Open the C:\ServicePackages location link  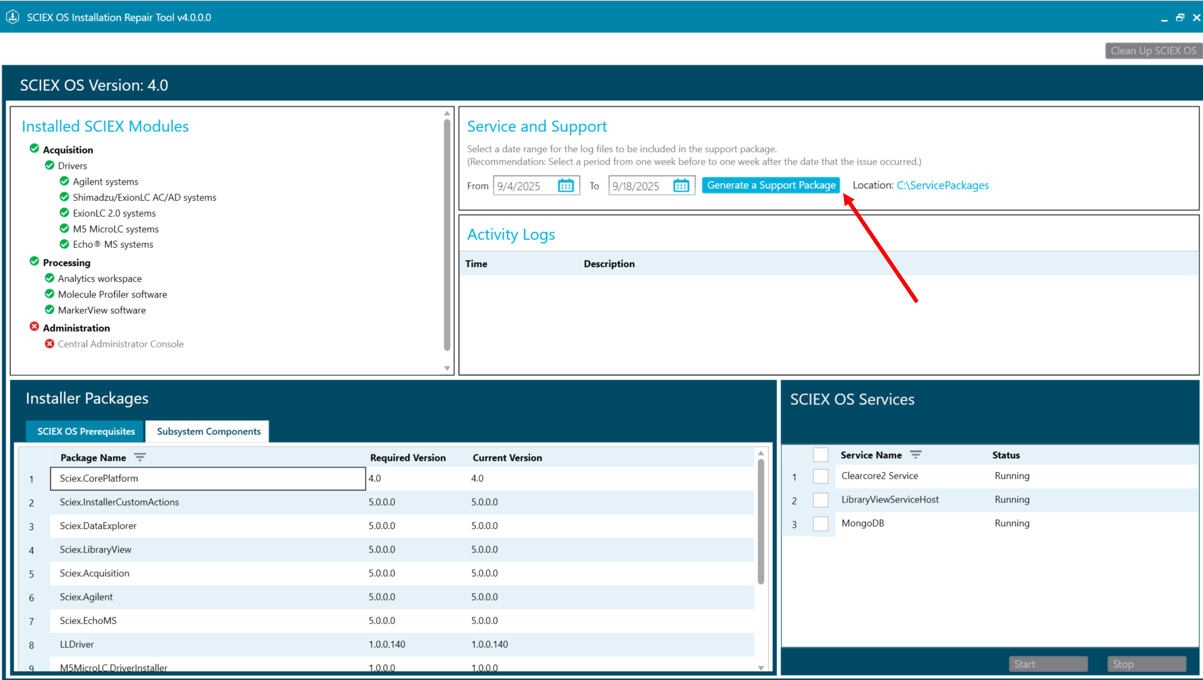[942, 185]
